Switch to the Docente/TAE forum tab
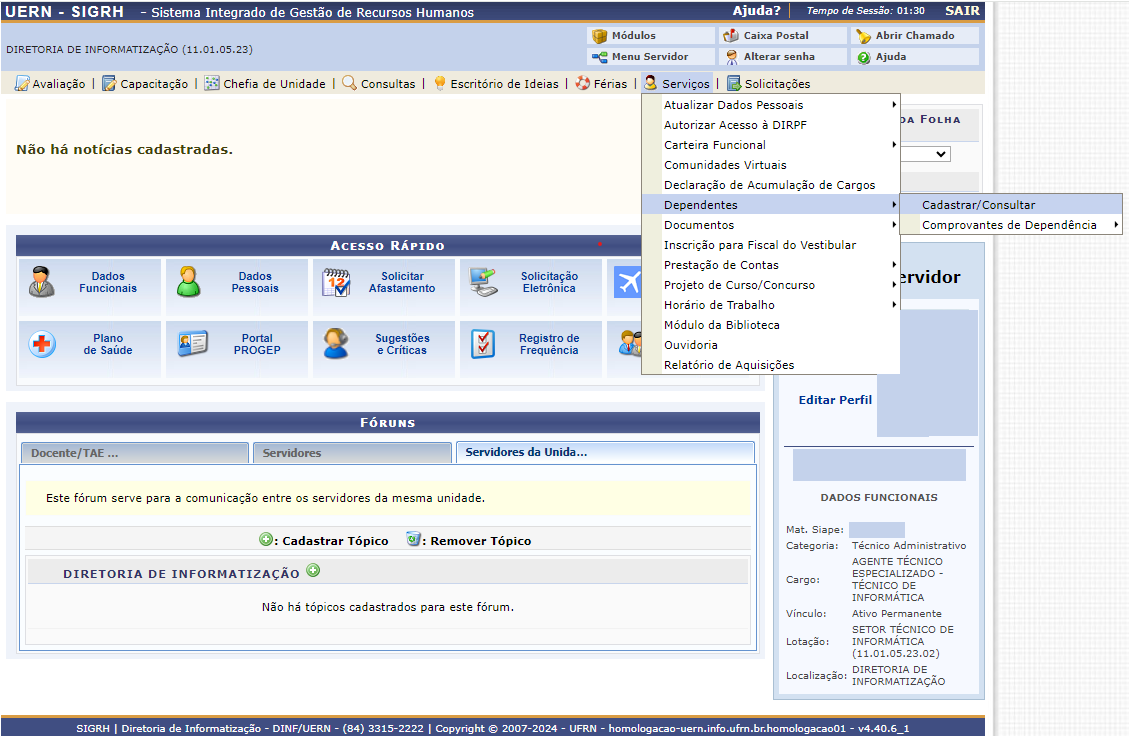The height and width of the screenshot is (736, 1129). [x=134, y=453]
